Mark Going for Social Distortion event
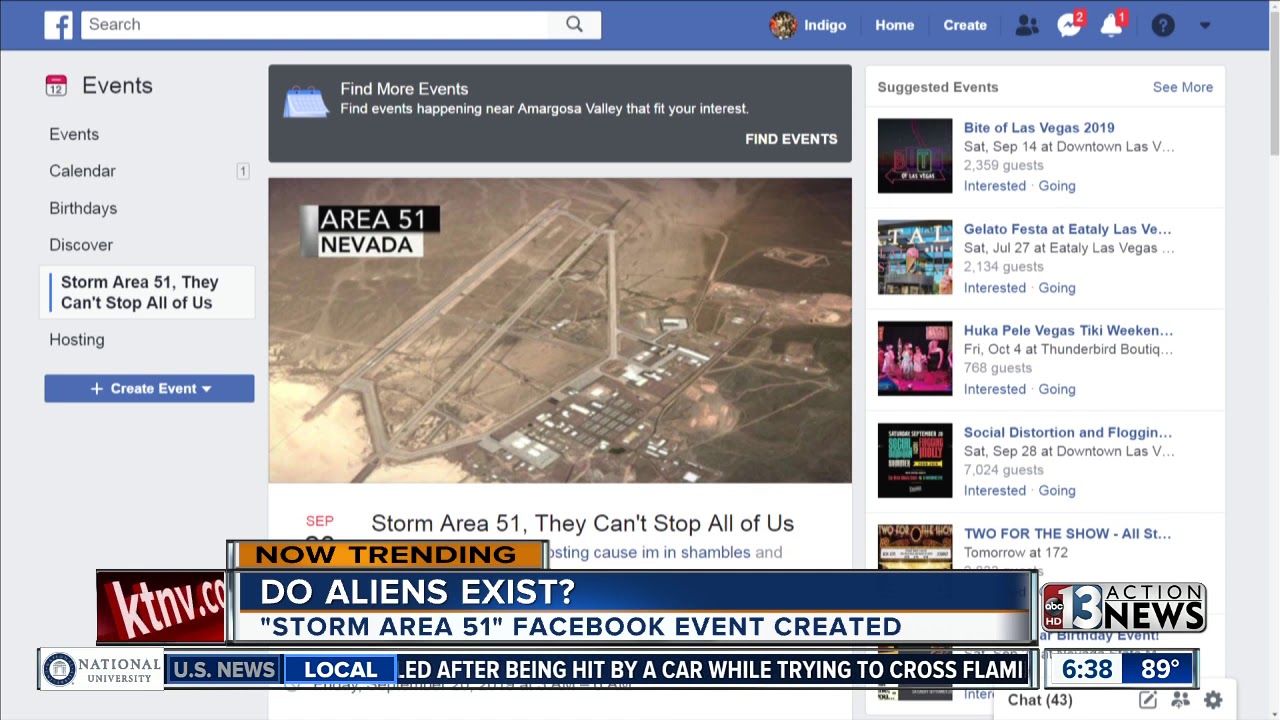The image size is (1280, 720). pos(1057,491)
